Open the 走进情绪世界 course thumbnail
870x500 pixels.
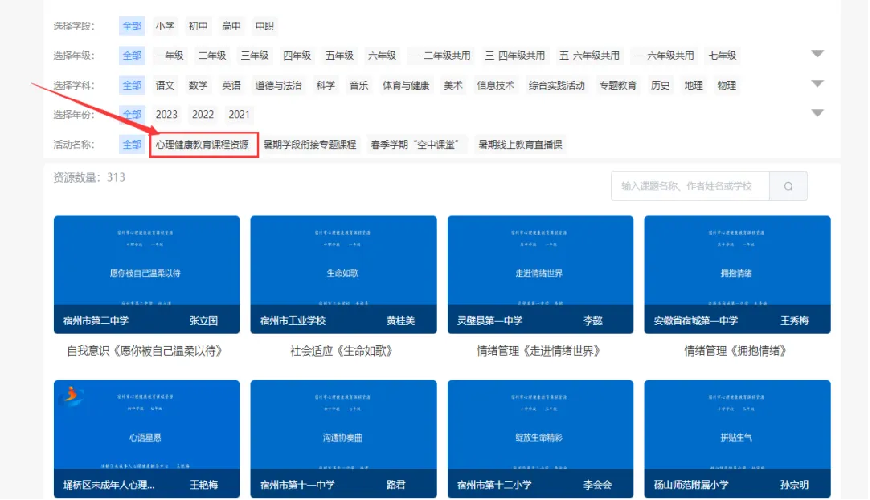(x=540, y=275)
